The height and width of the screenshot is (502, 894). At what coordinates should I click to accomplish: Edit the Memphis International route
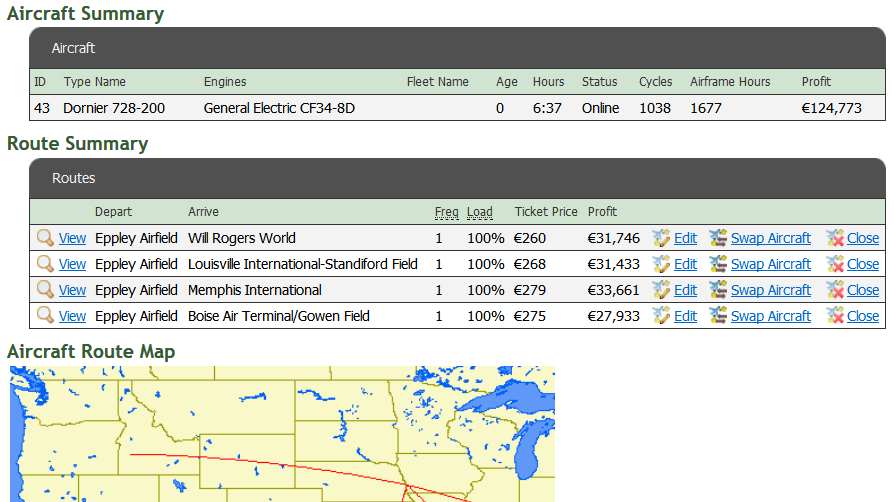coord(685,290)
